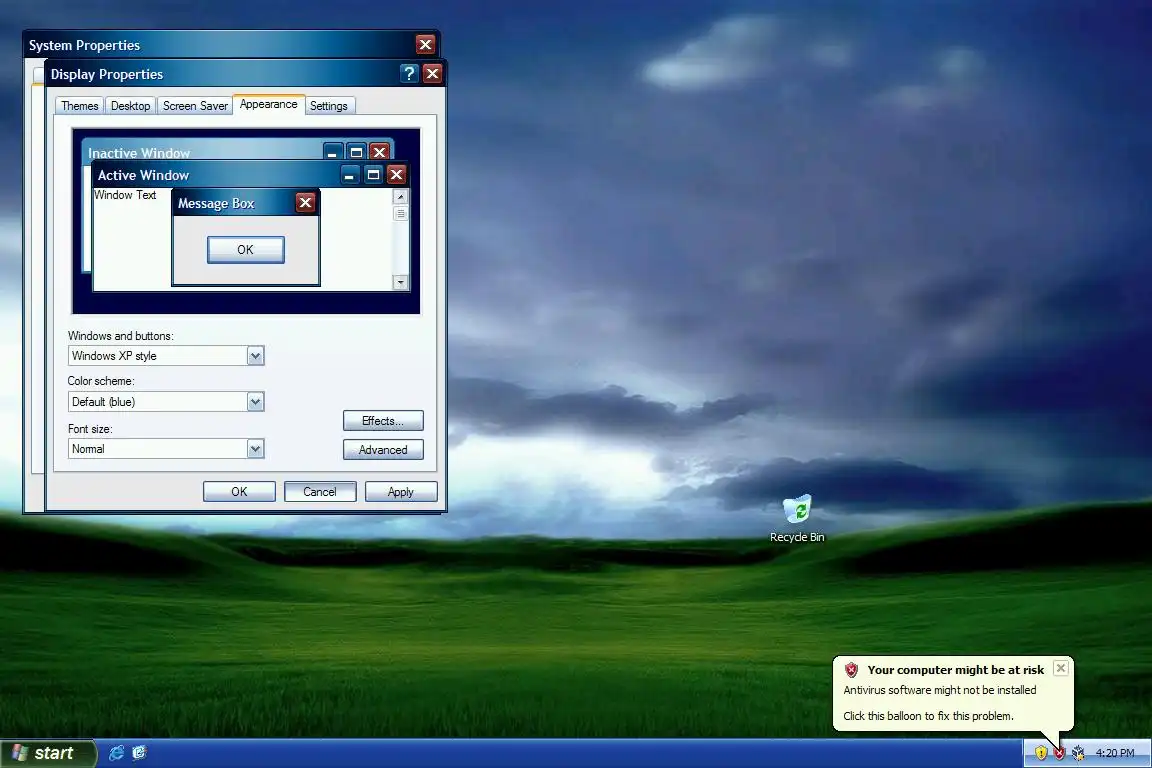The image size is (1152, 768).
Task: Expand the Font size dropdown
Action: point(255,449)
